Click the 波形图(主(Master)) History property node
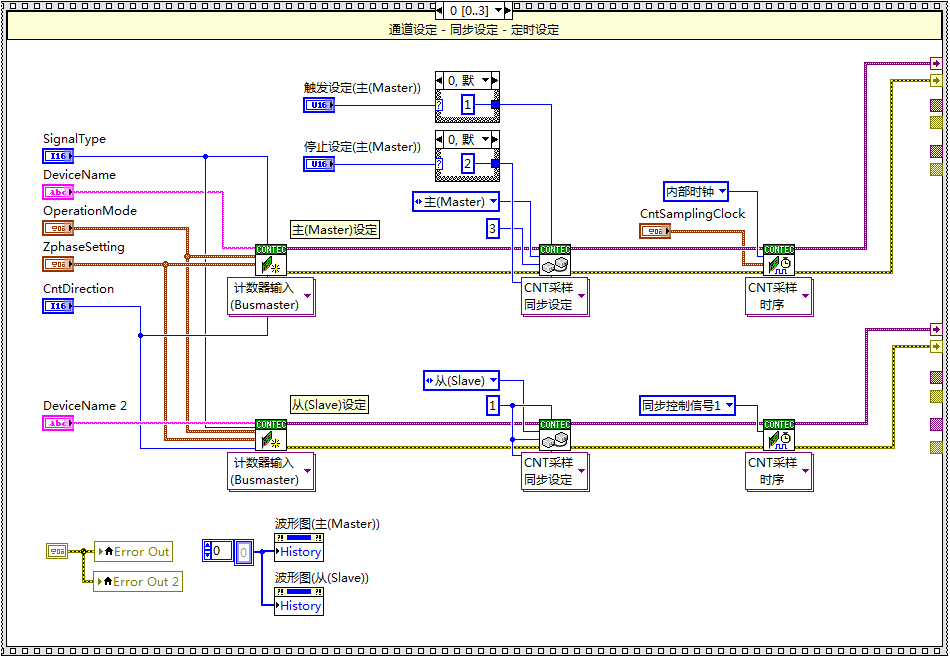950x656 pixels. [299, 551]
